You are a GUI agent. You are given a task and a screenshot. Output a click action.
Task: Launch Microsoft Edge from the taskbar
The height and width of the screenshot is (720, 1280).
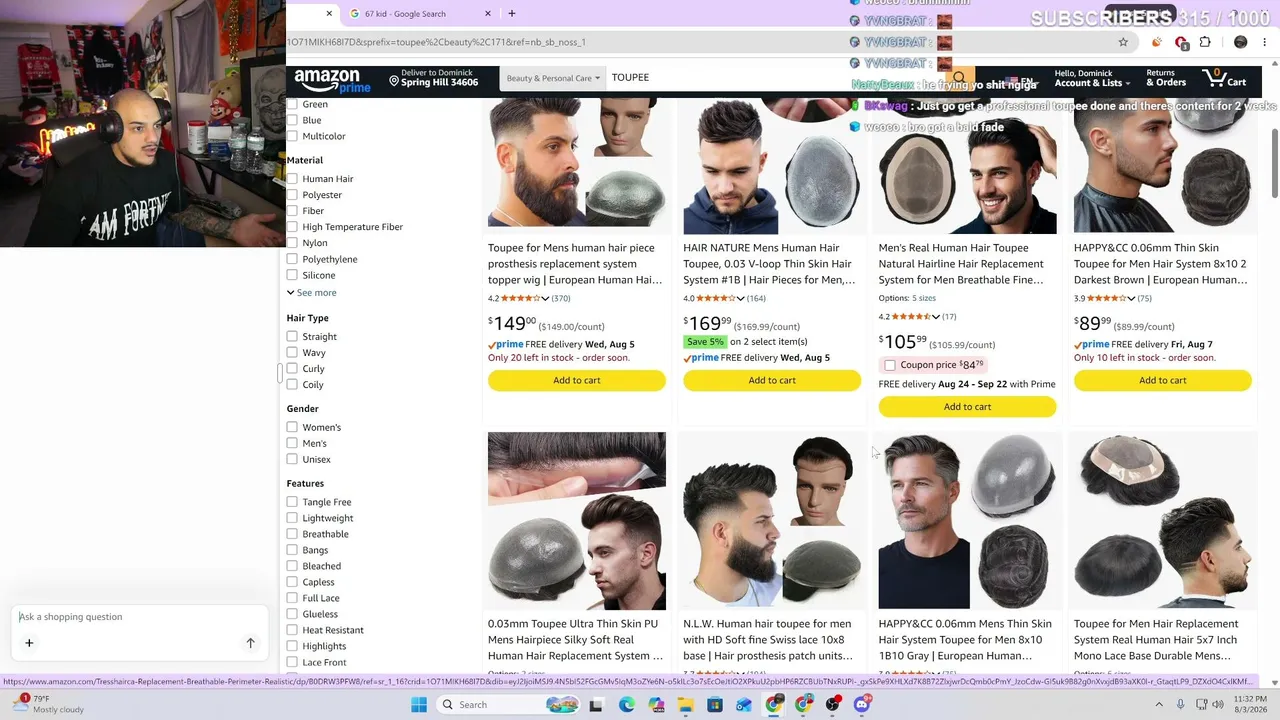(x=626, y=705)
